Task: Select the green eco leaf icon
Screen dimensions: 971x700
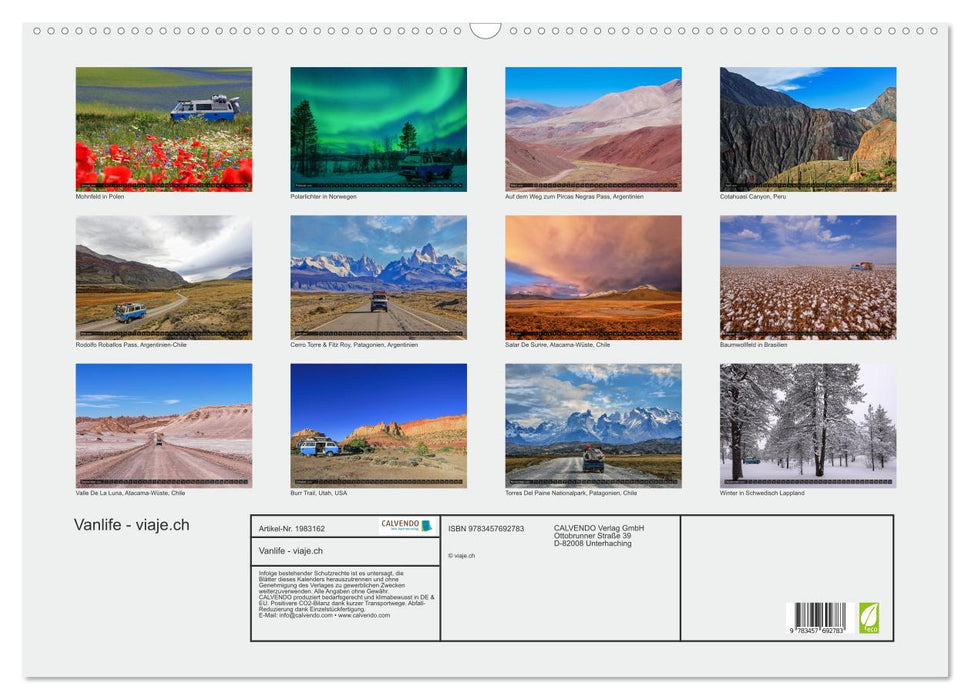Action: (x=869, y=619)
